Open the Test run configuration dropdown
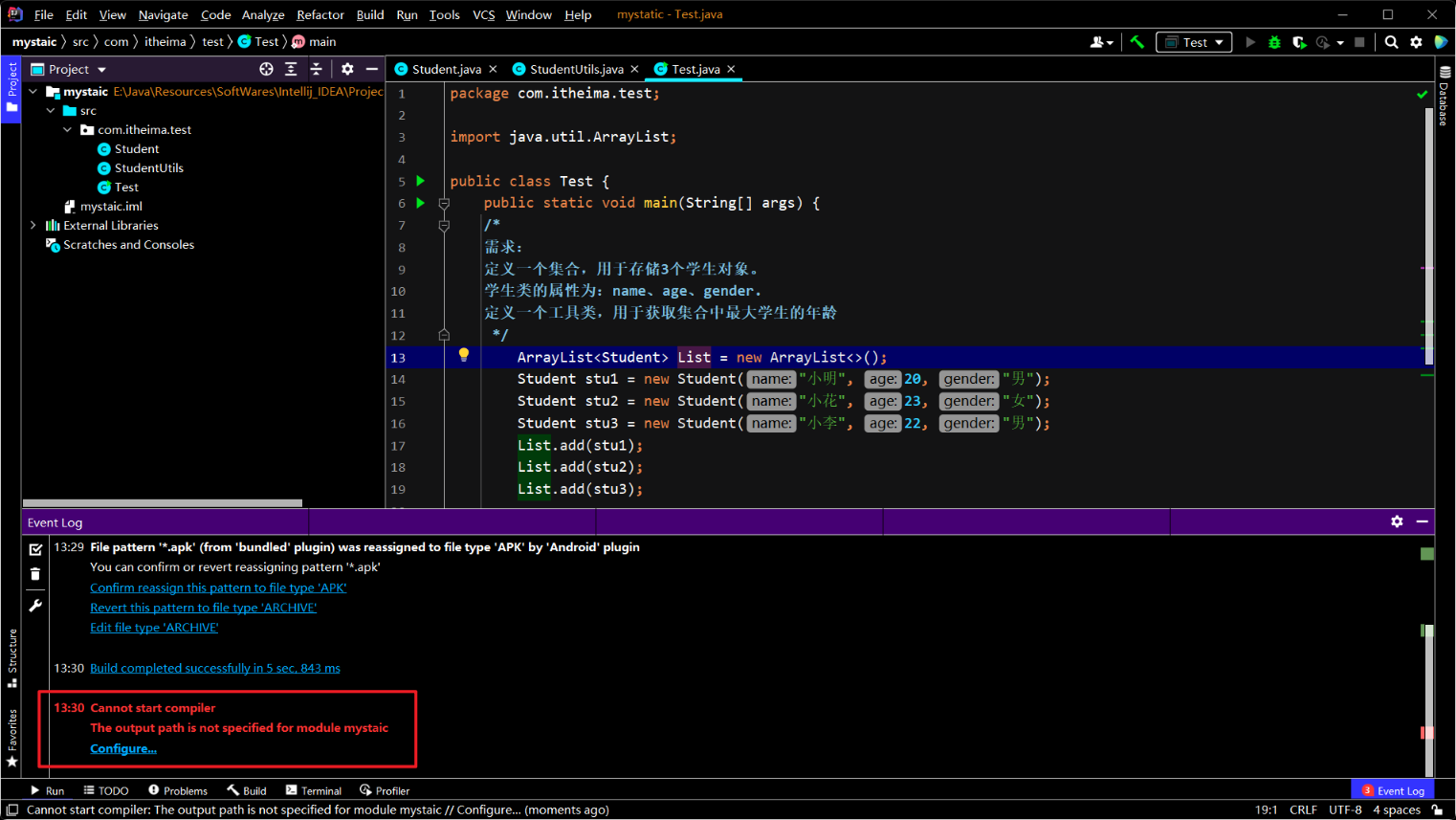The height and width of the screenshot is (820, 1456). tap(1194, 42)
